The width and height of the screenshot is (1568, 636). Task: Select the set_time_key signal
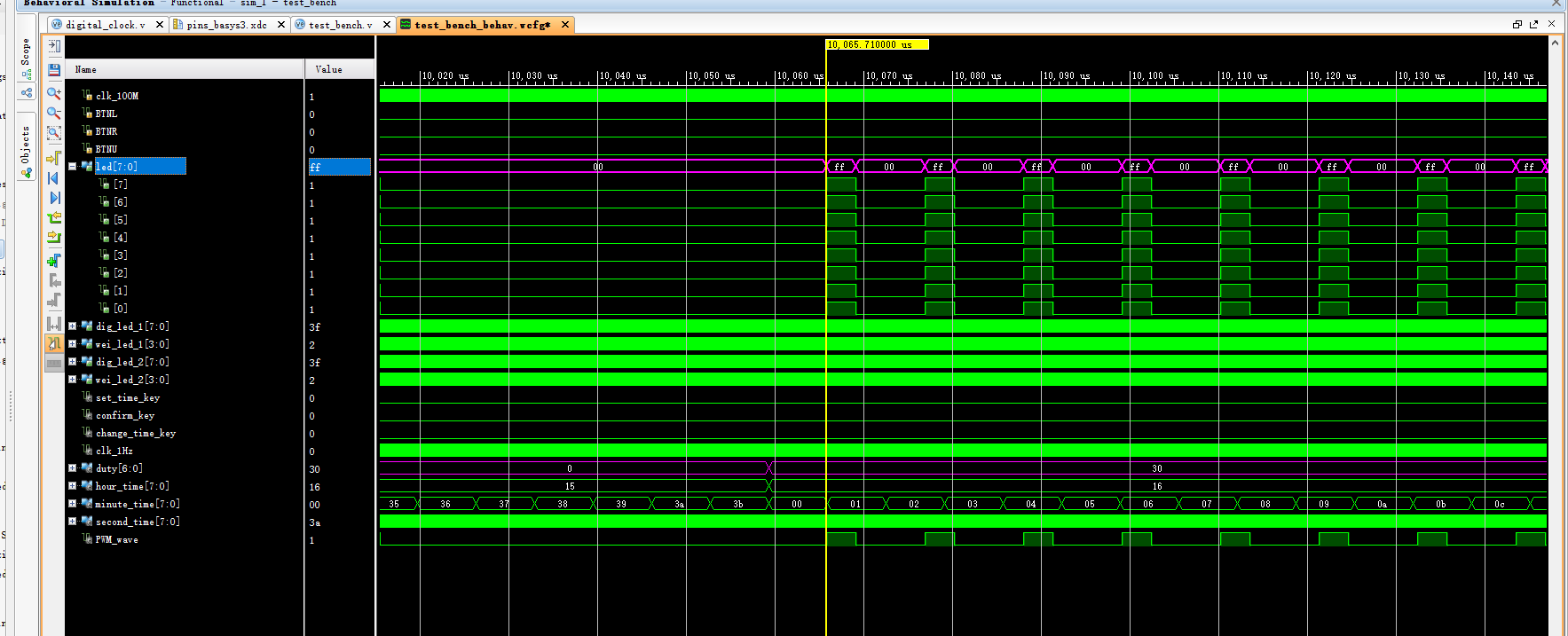click(x=128, y=397)
